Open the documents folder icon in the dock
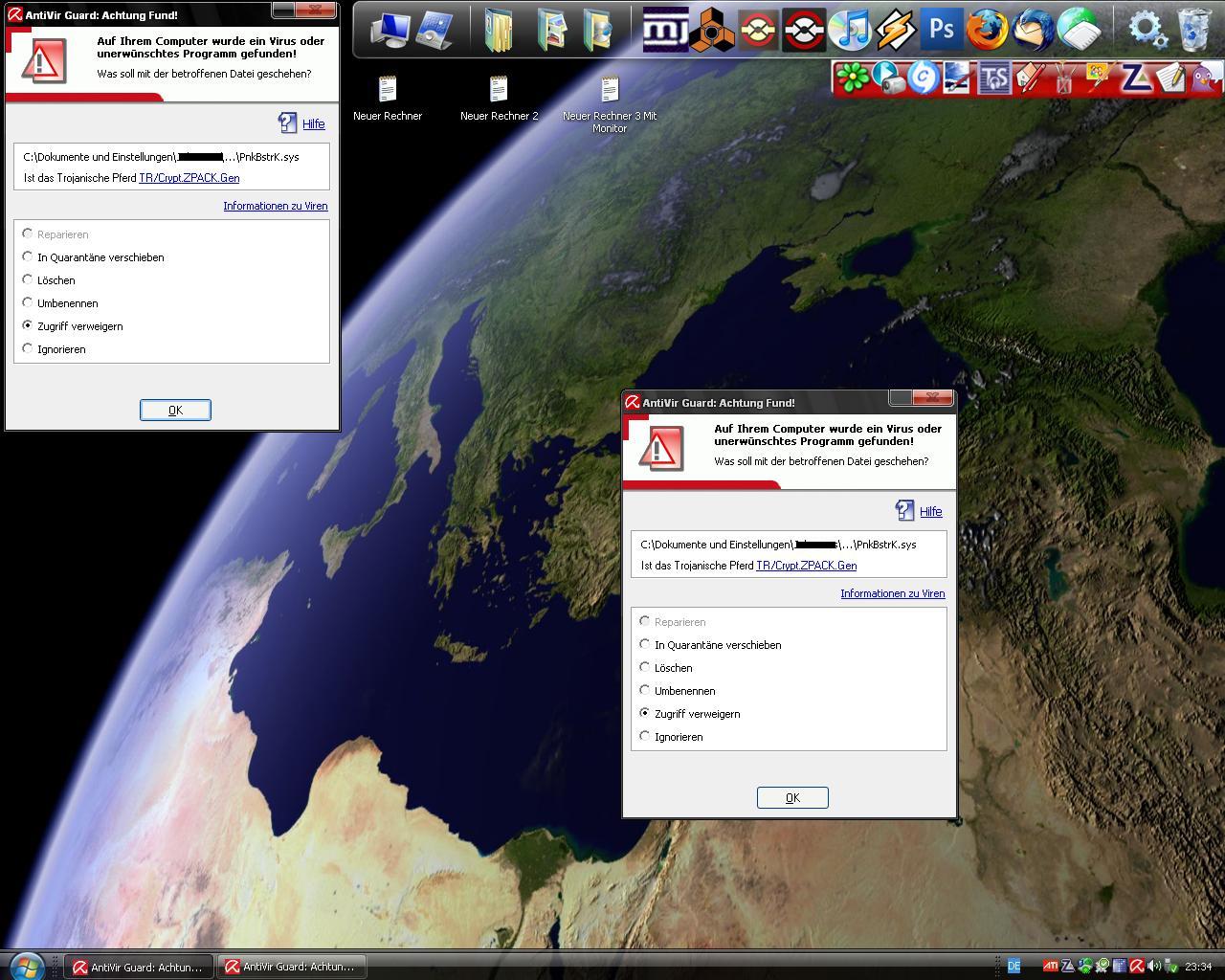Image resolution: width=1225 pixels, height=980 pixels. click(498, 30)
